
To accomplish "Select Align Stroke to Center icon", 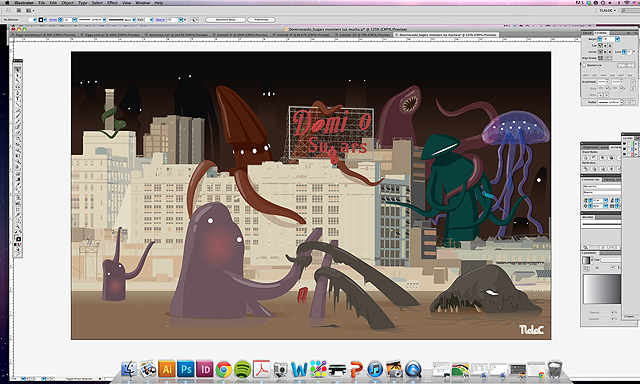I will [600, 58].
